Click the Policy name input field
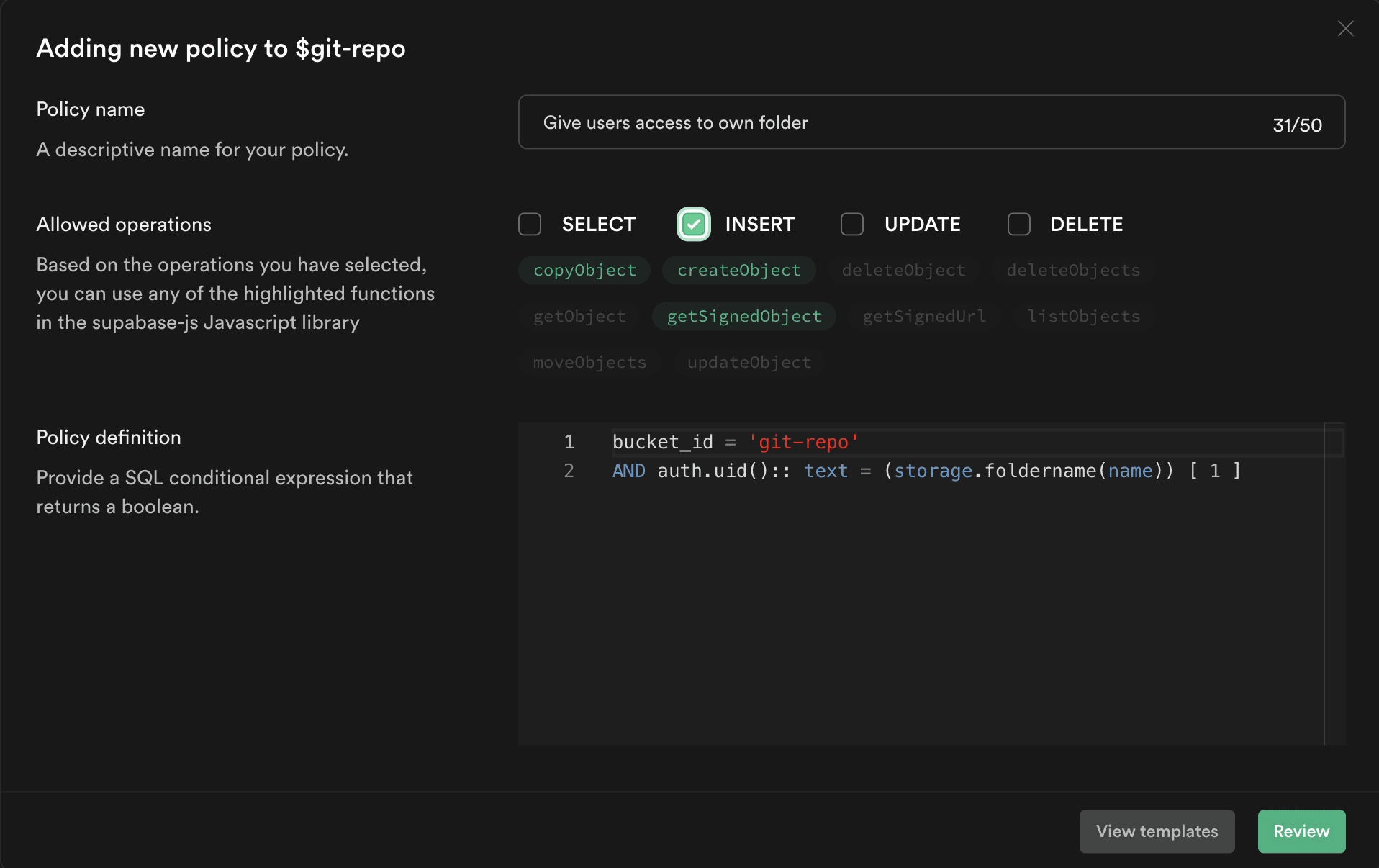This screenshot has width=1379, height=868. tap(900, 122)
